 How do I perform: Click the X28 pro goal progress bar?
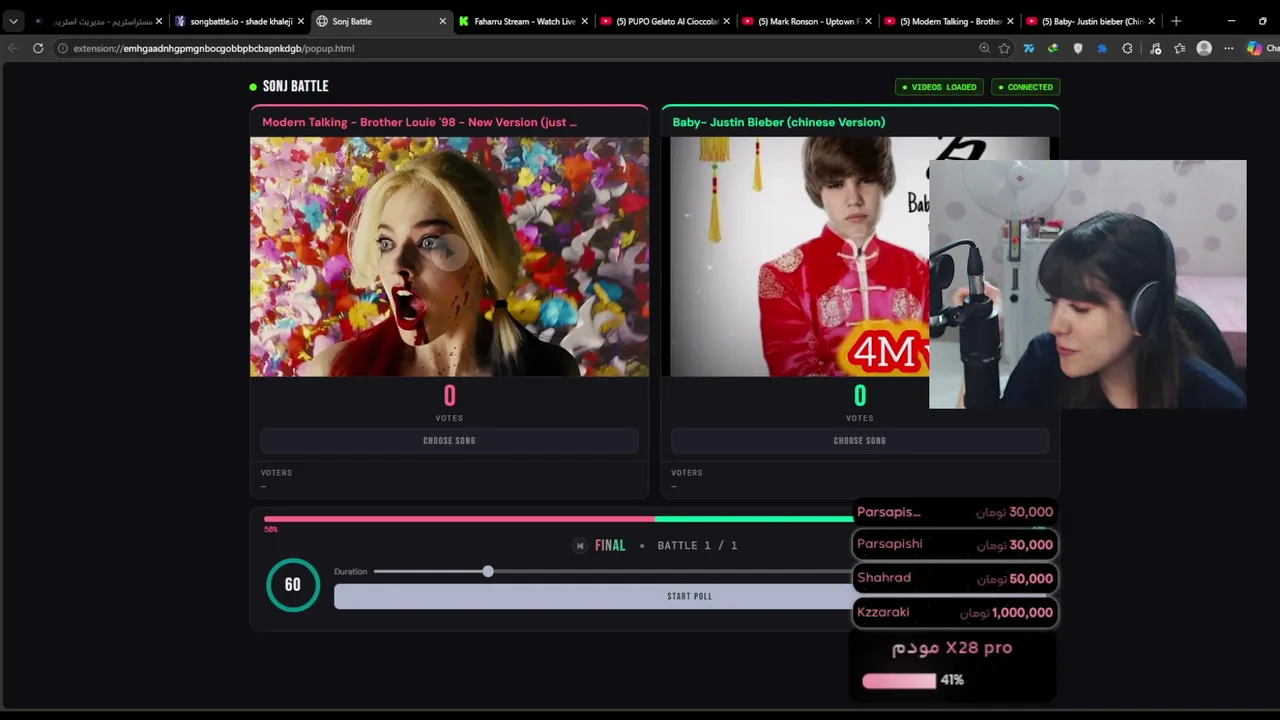tap(899, 680)
